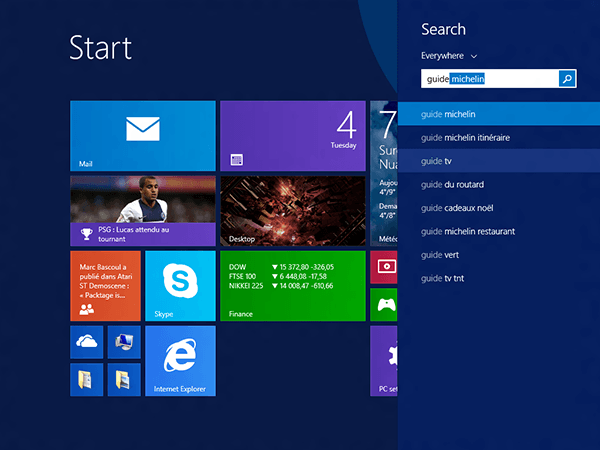Open the SkyDrive cloud tile

point(86,342)
